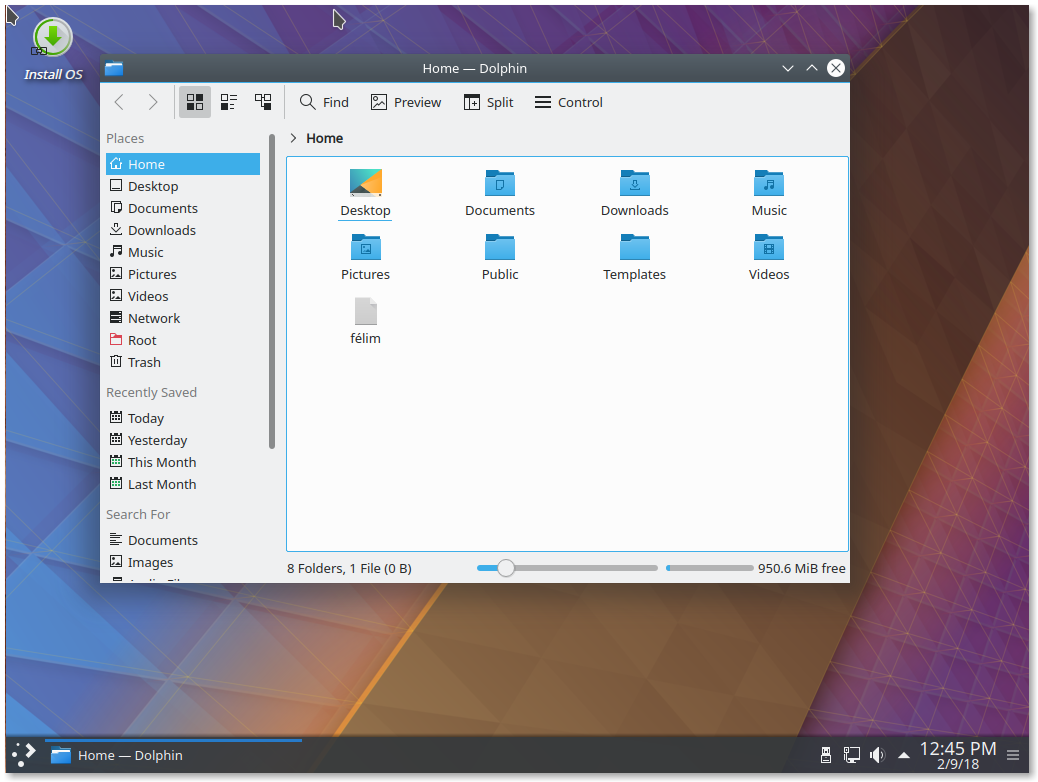This screenshot has width=1038, height=782.
Task: Select Home in Places panel
Action: pyautogui.click(x=183, y=164)
